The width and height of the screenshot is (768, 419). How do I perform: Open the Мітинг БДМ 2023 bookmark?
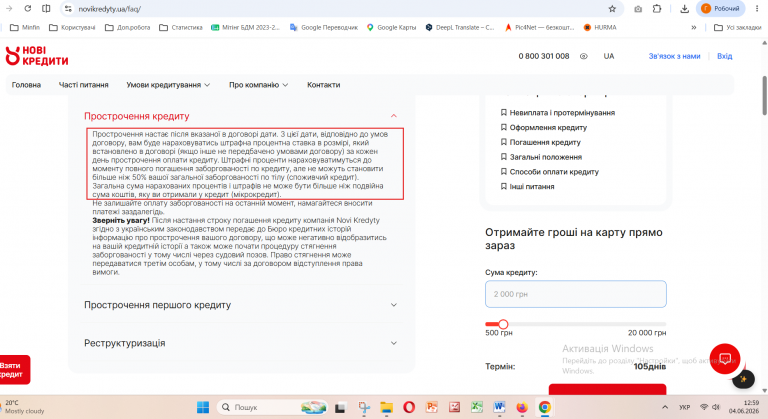[245, 27]
